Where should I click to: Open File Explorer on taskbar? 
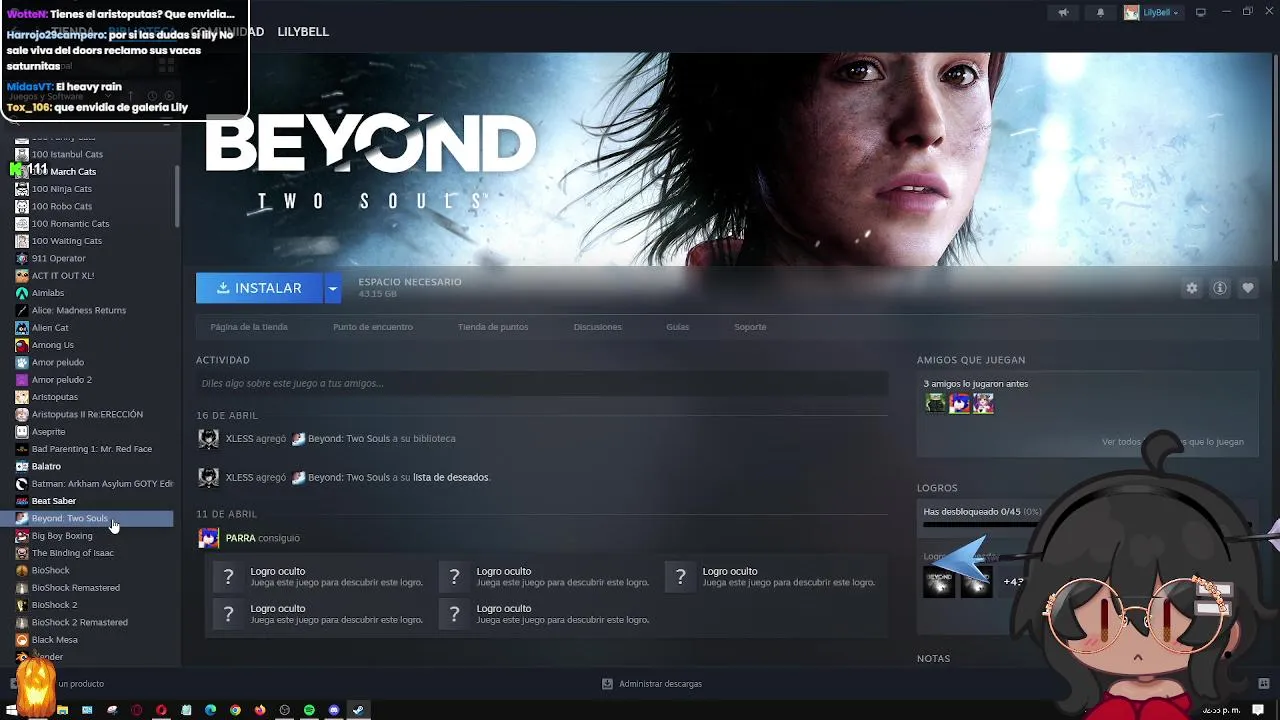[63, 710]
